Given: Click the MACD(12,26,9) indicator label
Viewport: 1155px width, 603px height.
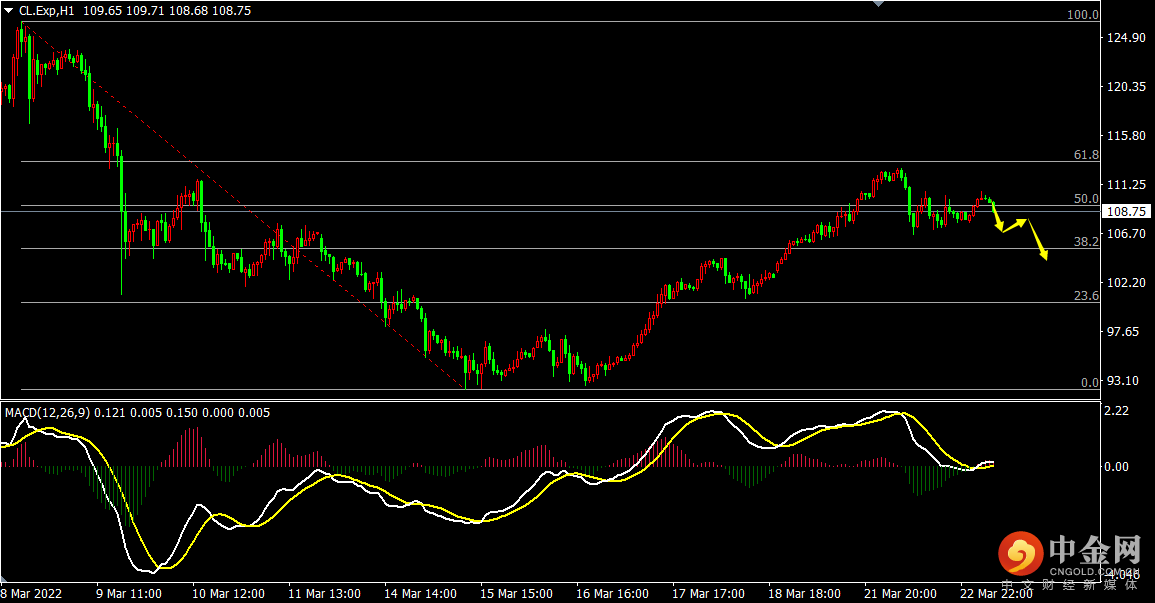Looking at the screenshot, I should pyautogui.click(x=48, y=412).
